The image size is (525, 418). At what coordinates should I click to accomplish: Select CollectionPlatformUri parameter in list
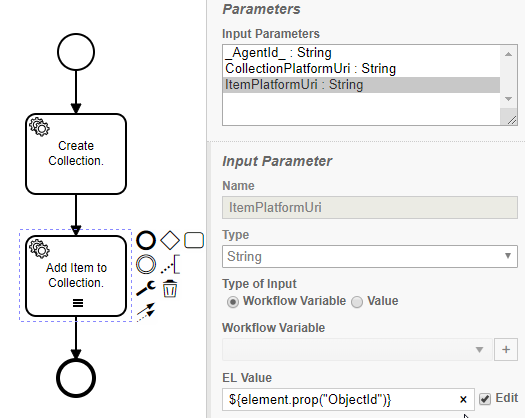(x=310, y=69)
